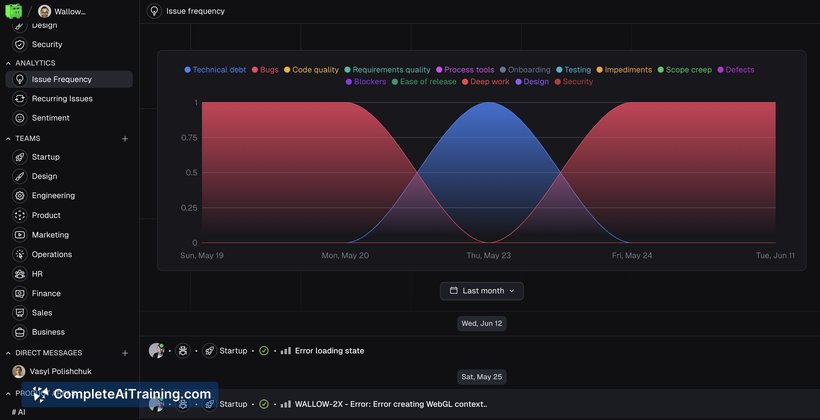Select the Finance team icon
Screen dimensions: 820x420
click(20, 293)
